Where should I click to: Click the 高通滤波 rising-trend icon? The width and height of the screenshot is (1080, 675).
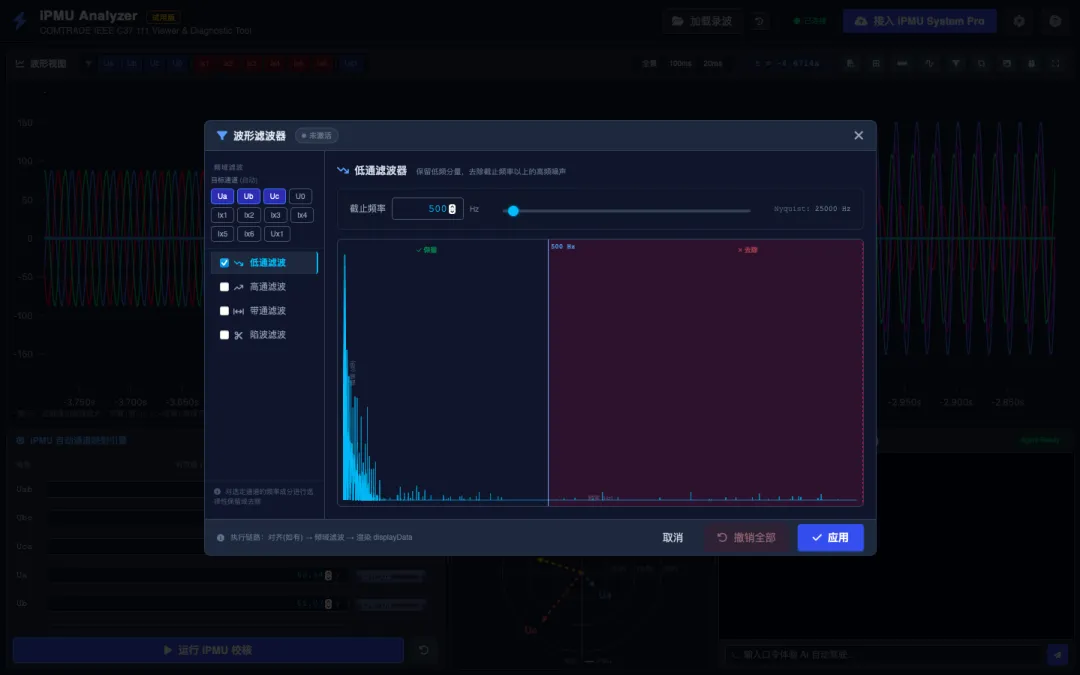point(238,287)
